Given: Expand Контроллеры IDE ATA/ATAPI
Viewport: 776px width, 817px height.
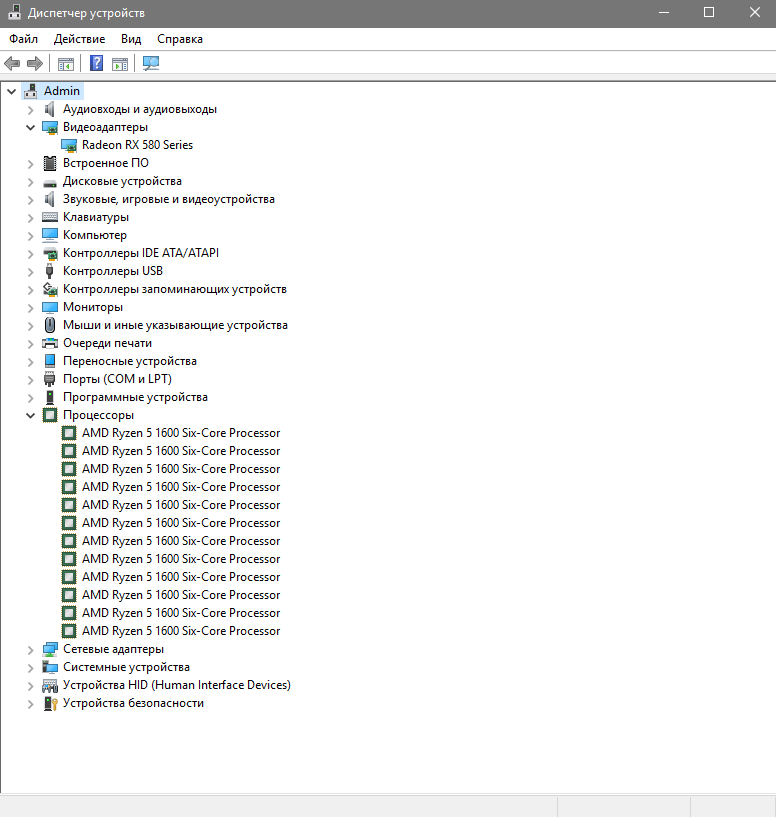Looking at the screenshot, I should pyautogui.click(x=30, y=254).
